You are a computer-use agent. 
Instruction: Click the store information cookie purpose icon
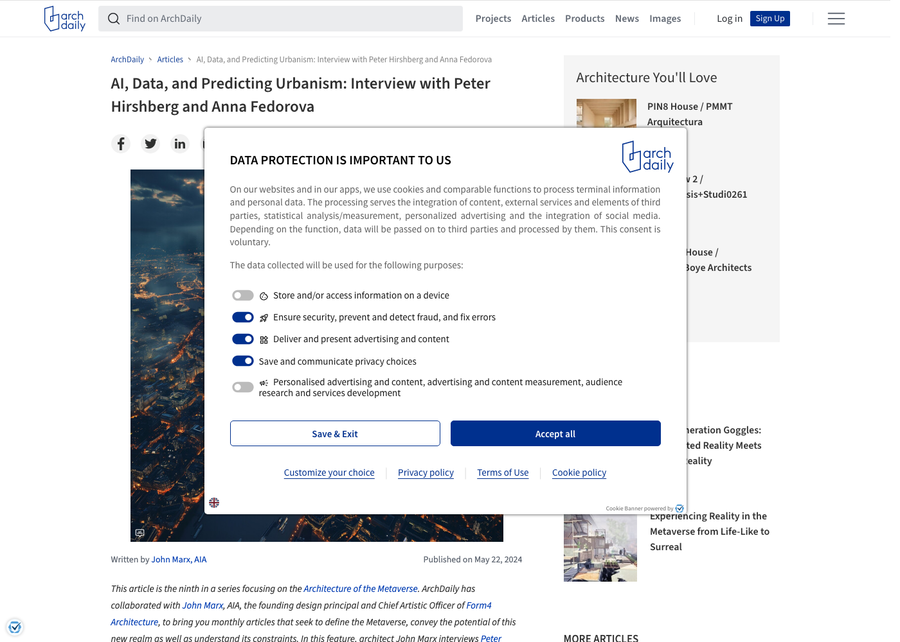[263, 296]
